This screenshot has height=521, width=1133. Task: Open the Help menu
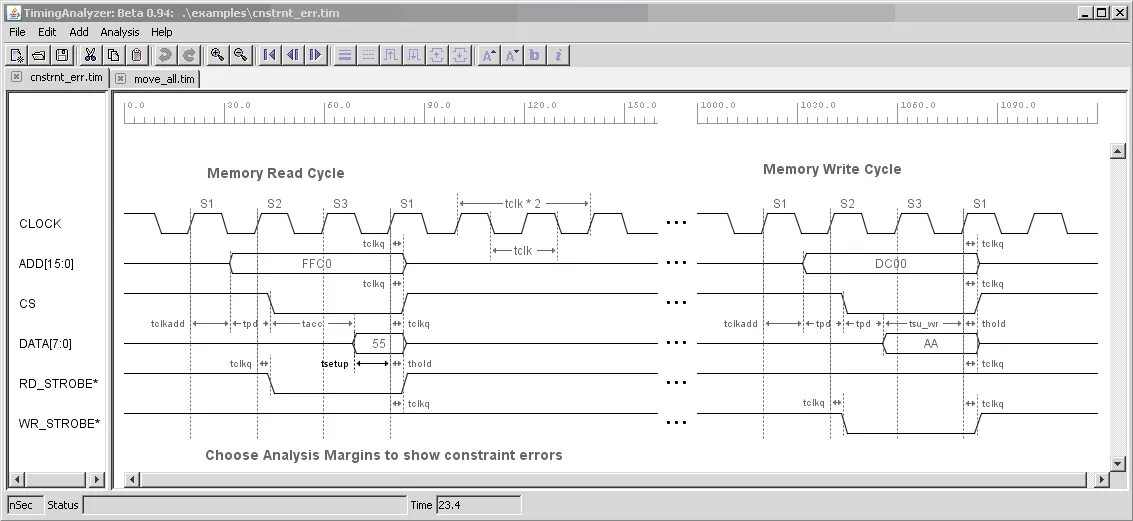162,32
